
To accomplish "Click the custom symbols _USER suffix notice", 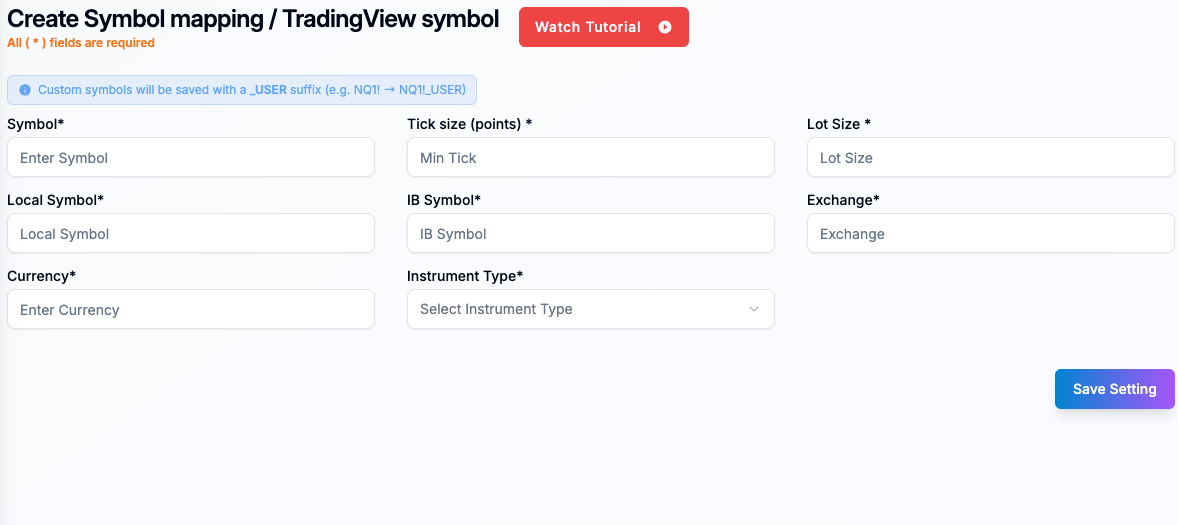I will 242,90.
